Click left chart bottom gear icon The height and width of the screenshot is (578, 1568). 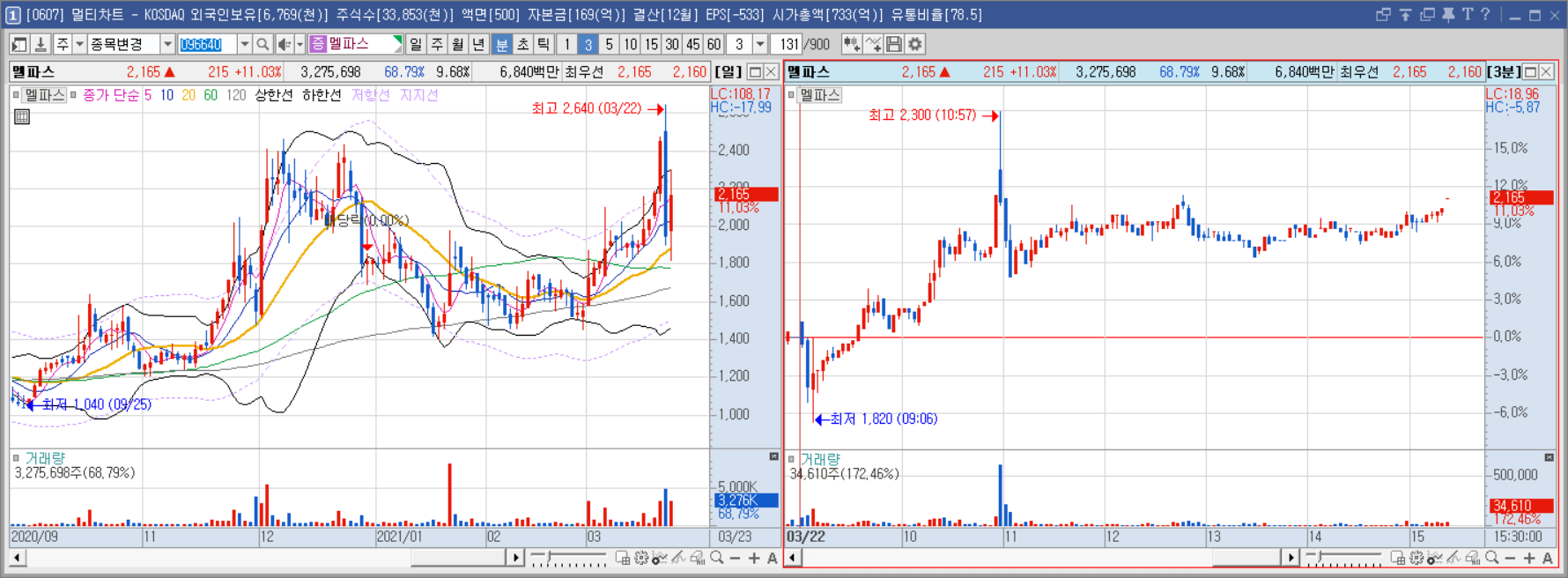click(641, 558)
